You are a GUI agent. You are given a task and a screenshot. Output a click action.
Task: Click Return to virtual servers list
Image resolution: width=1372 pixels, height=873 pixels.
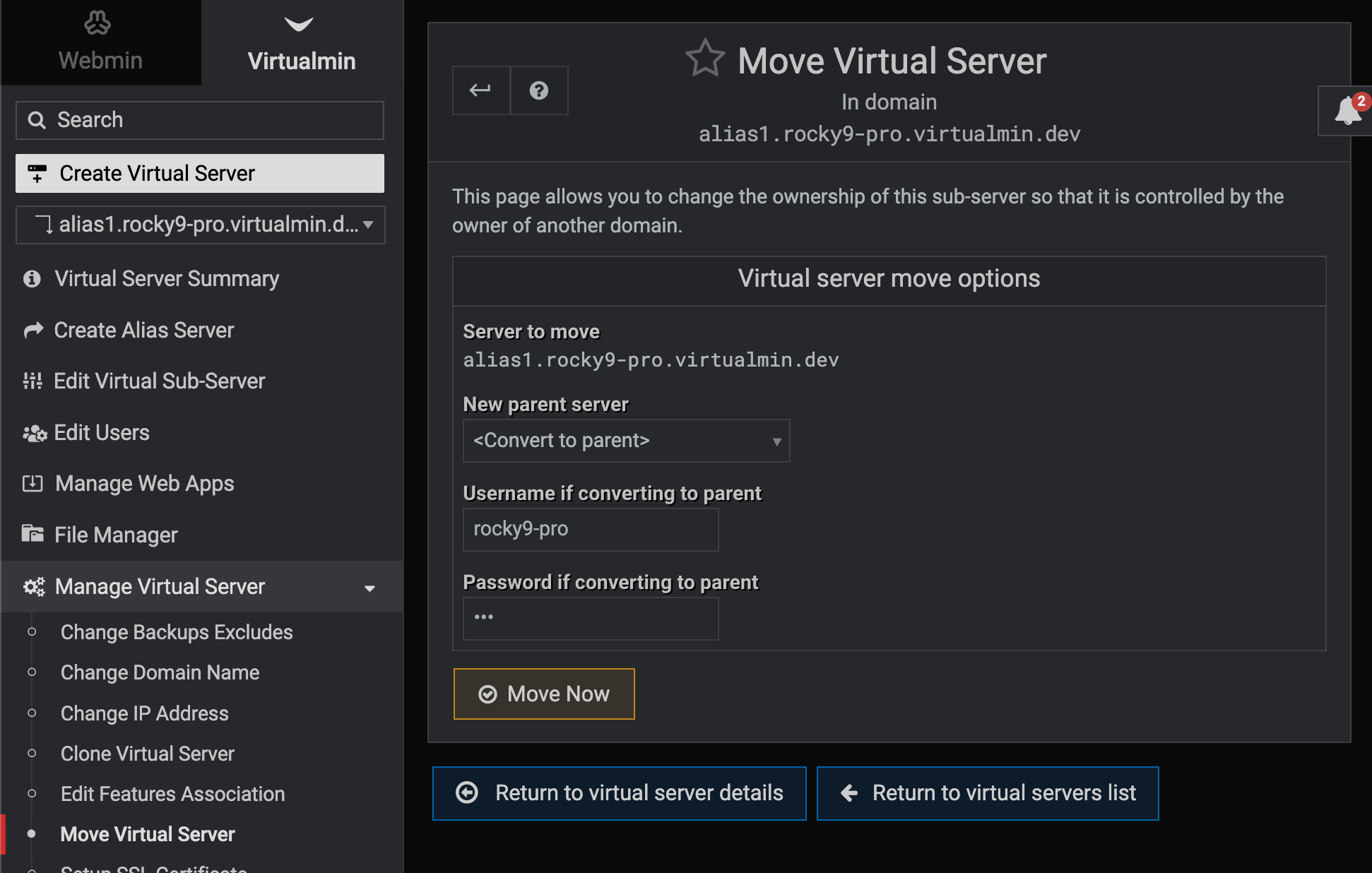click(988, 793)
